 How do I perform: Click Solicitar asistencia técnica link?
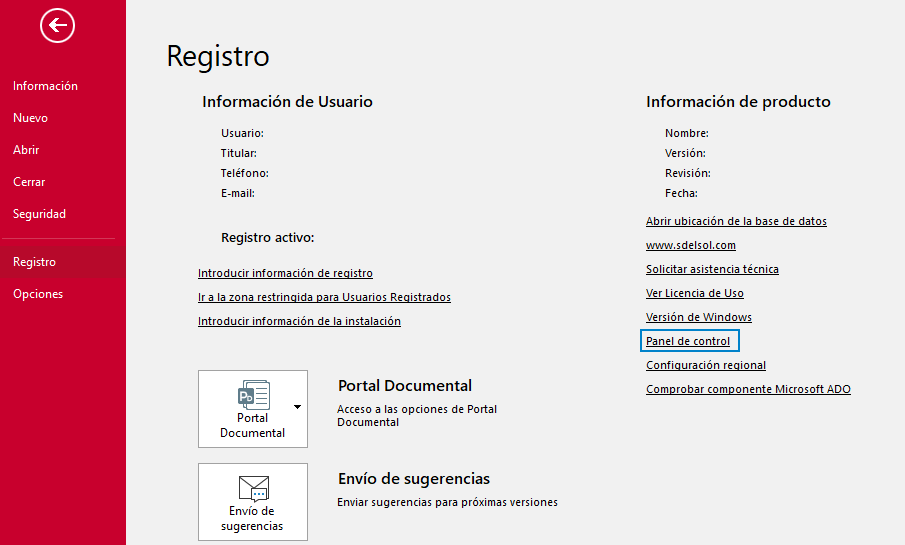tap(712, 269)
